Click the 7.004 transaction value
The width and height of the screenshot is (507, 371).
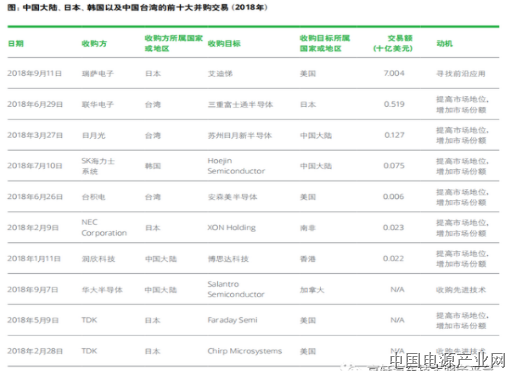[394, 73]
